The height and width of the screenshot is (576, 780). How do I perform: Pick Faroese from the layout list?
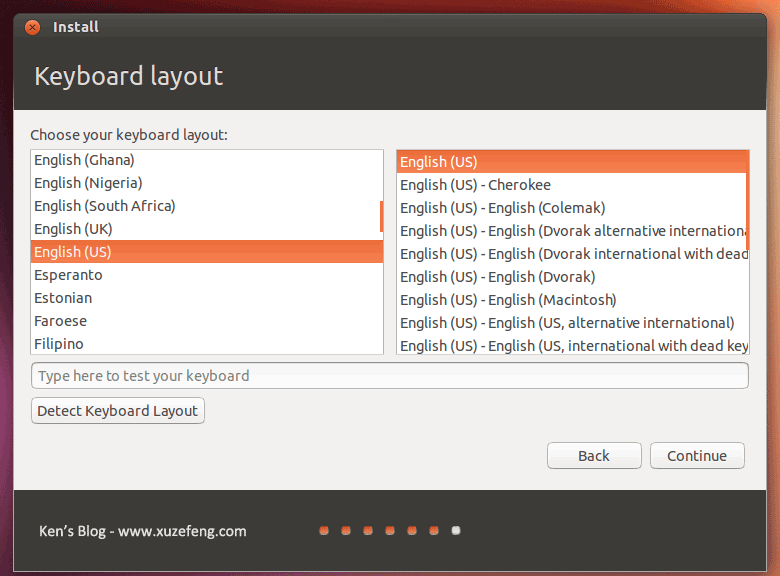pos(206,321)
